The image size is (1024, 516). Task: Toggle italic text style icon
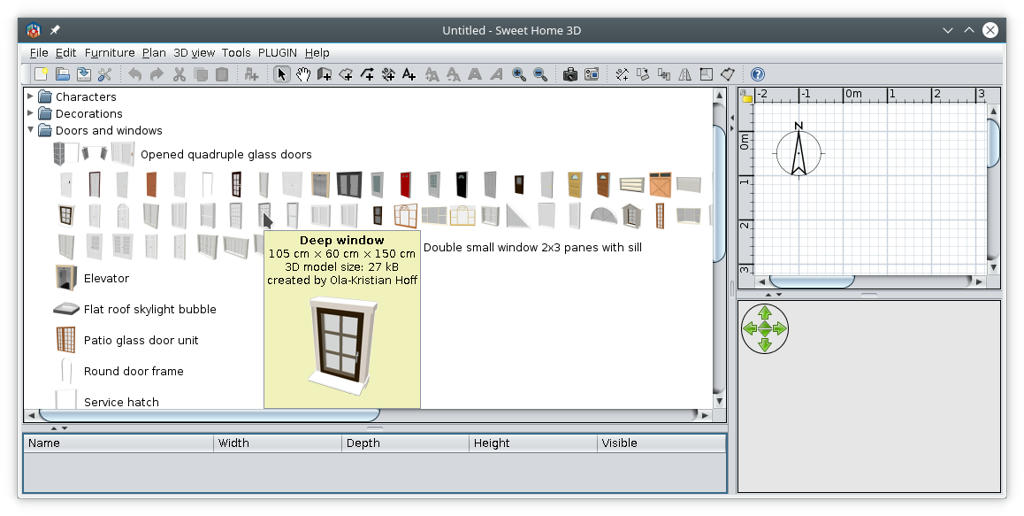click(496, 74)
